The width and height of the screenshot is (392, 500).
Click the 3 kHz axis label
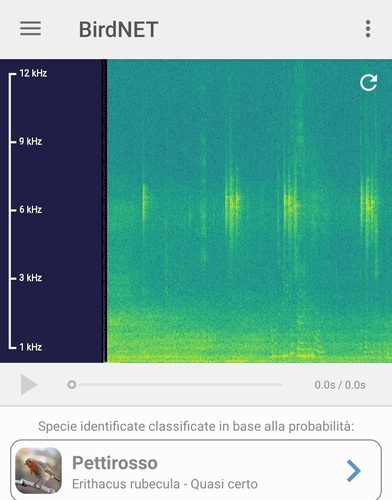coord(30,278)
